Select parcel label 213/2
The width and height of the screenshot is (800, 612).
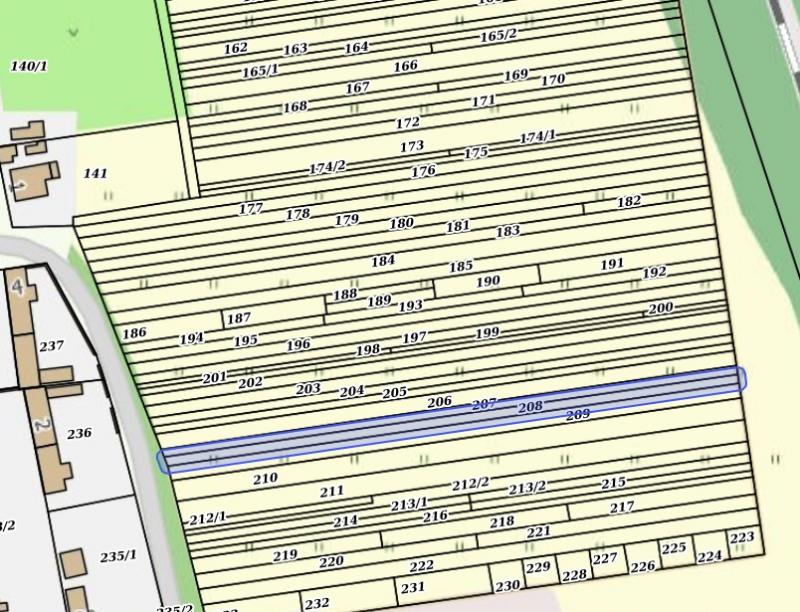pyautogui.click(x=527, y=489)
